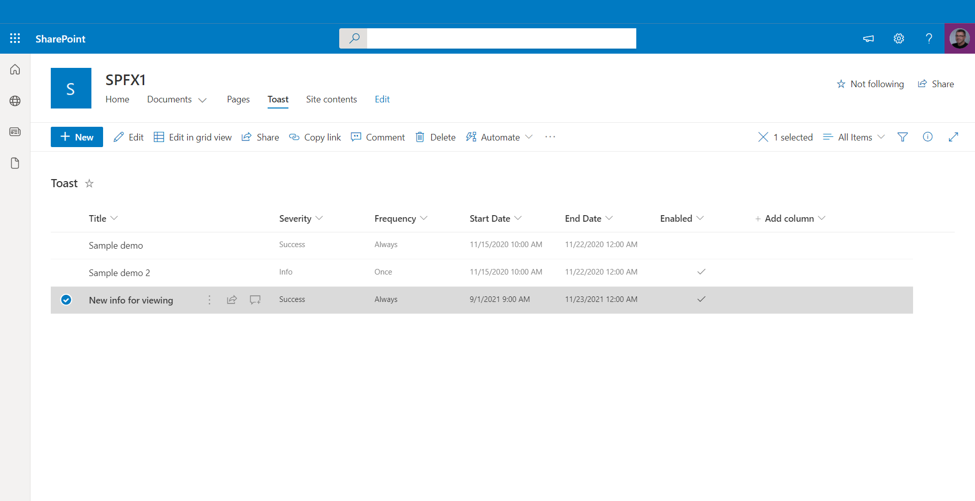
Task: Deselect the New info for viewing row
Action: pyautogui.click(x=66, y=300)
